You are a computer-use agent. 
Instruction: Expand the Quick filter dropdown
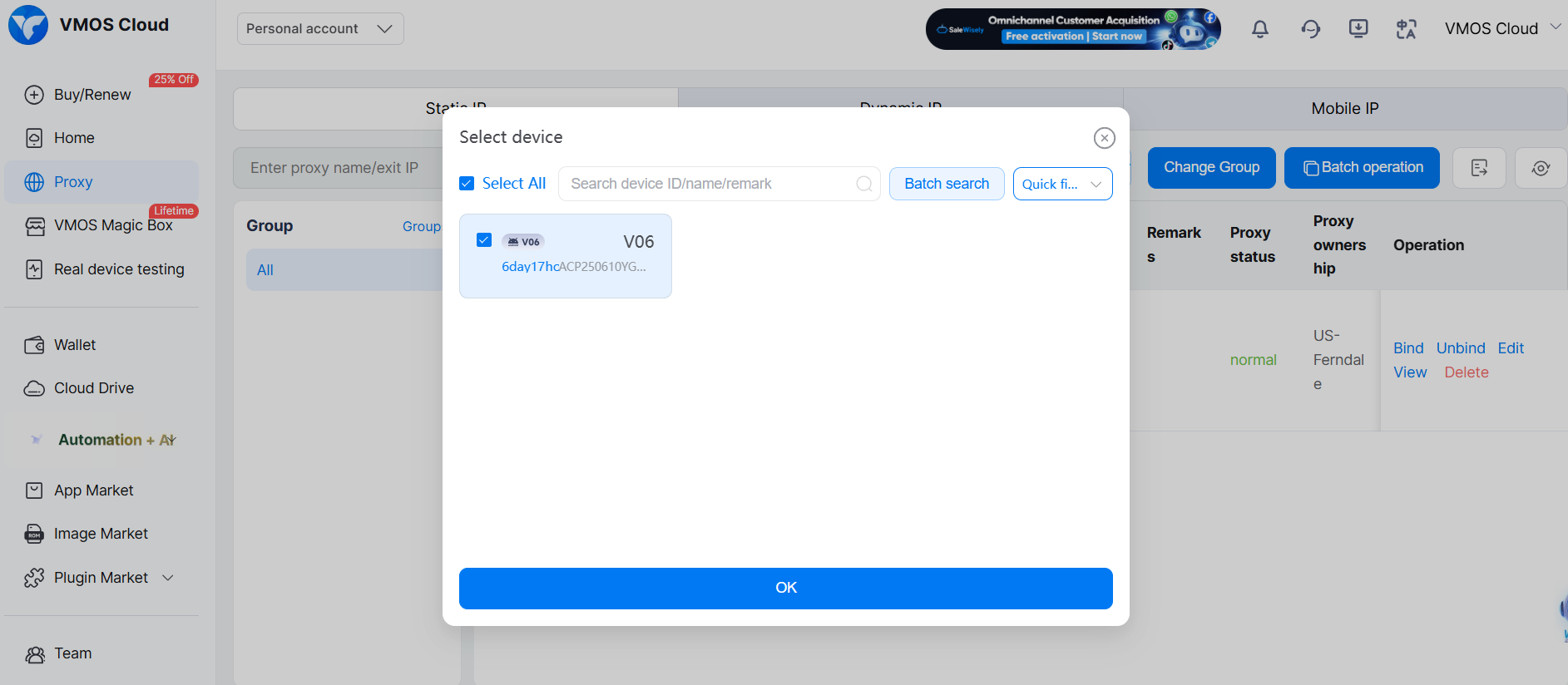(1062, 184)
